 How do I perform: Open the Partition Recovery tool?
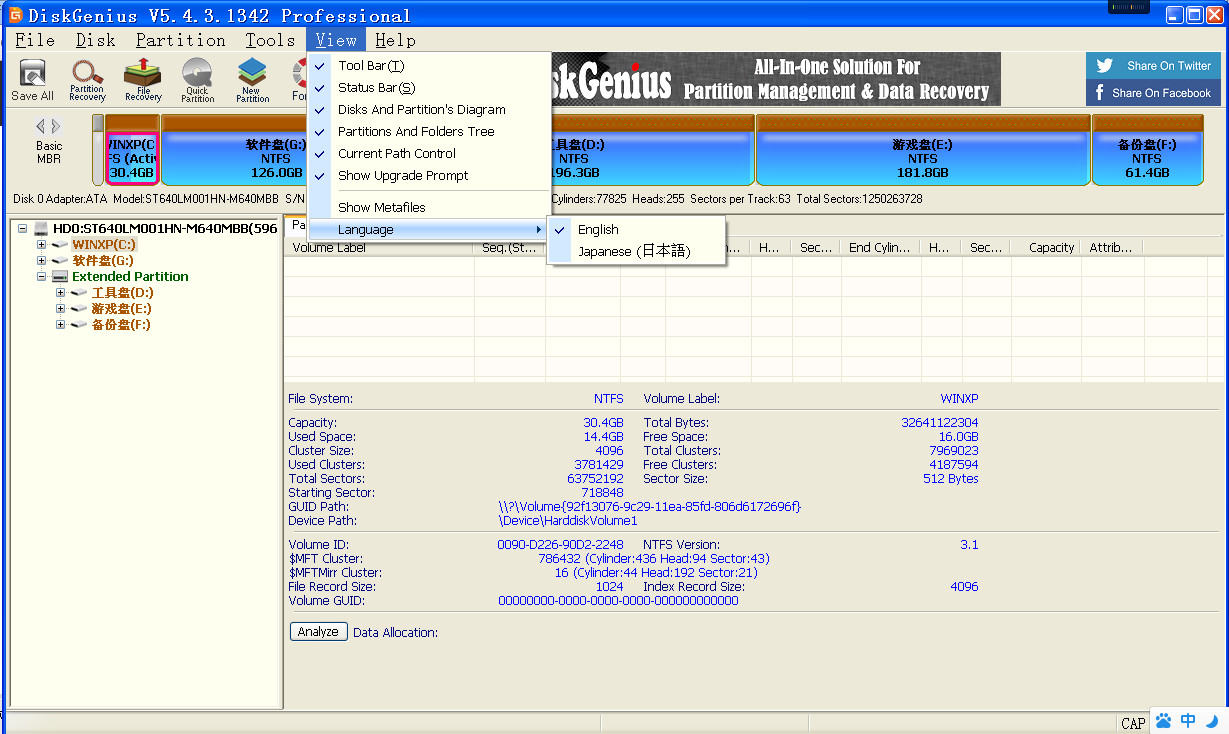click(87, 79)
